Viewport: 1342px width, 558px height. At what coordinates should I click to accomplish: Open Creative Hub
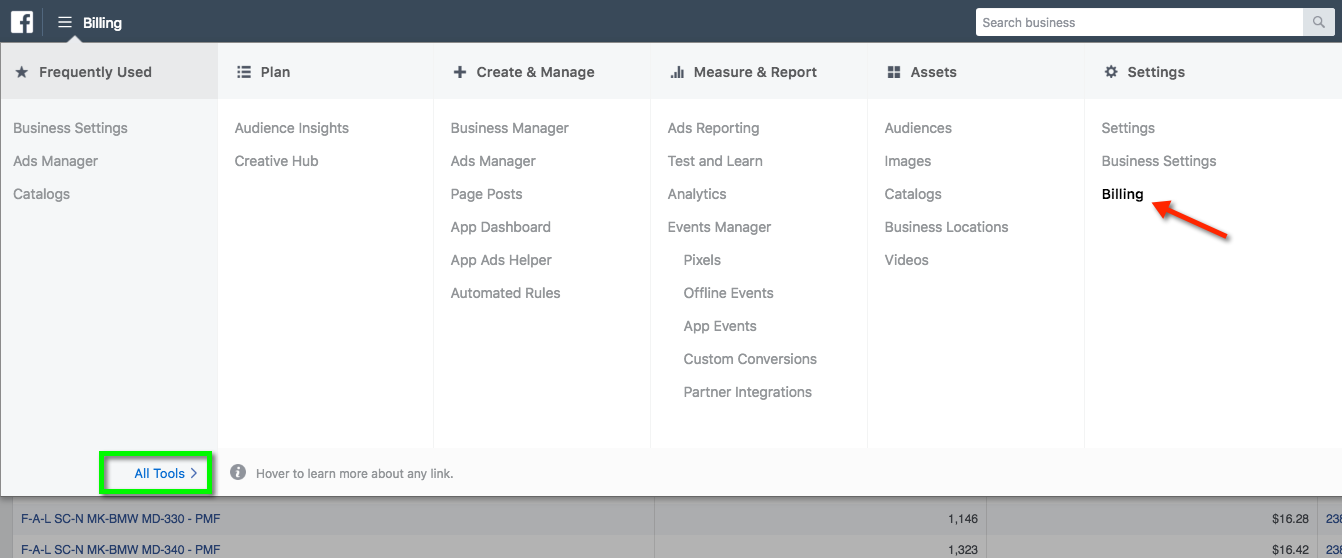coord(276,161)
